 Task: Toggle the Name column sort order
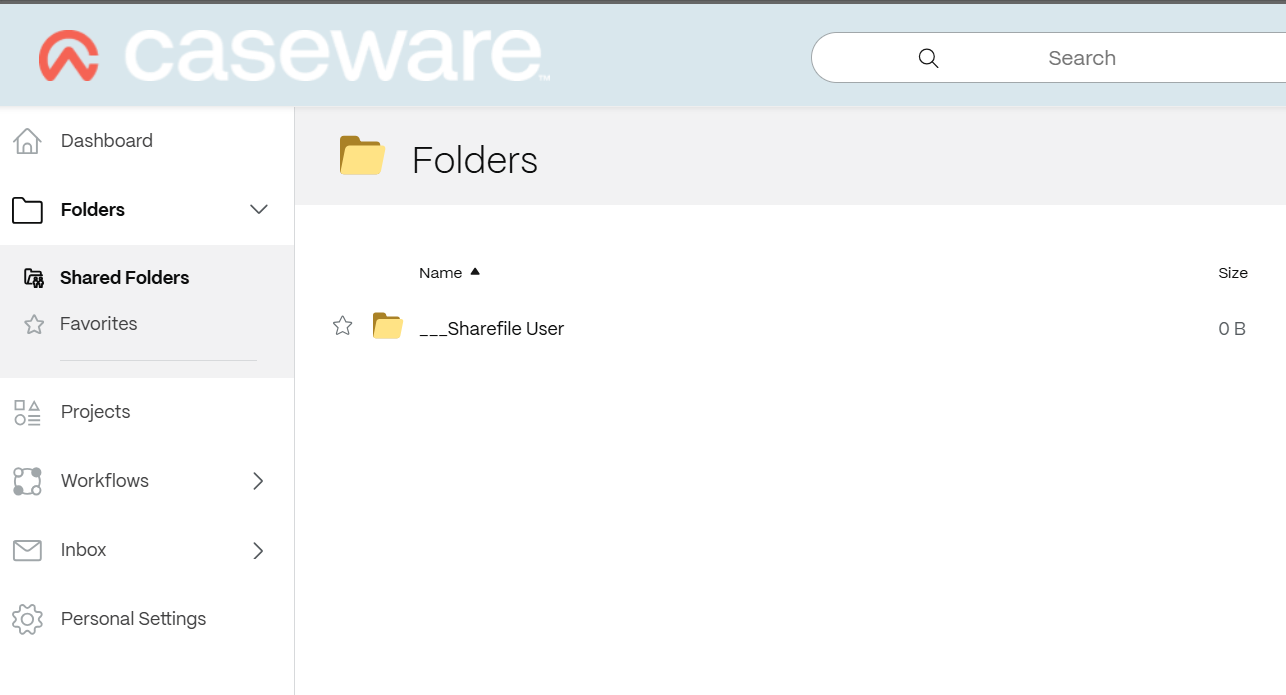(x=450, y=272)
